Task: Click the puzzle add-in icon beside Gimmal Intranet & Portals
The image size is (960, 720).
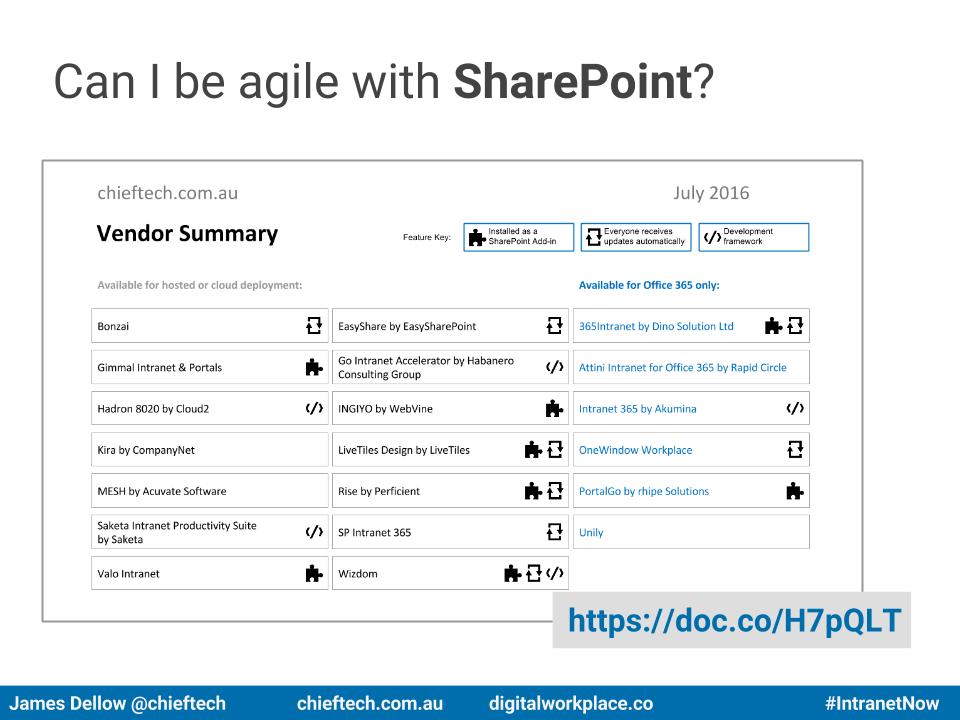Action: [314, 367]
